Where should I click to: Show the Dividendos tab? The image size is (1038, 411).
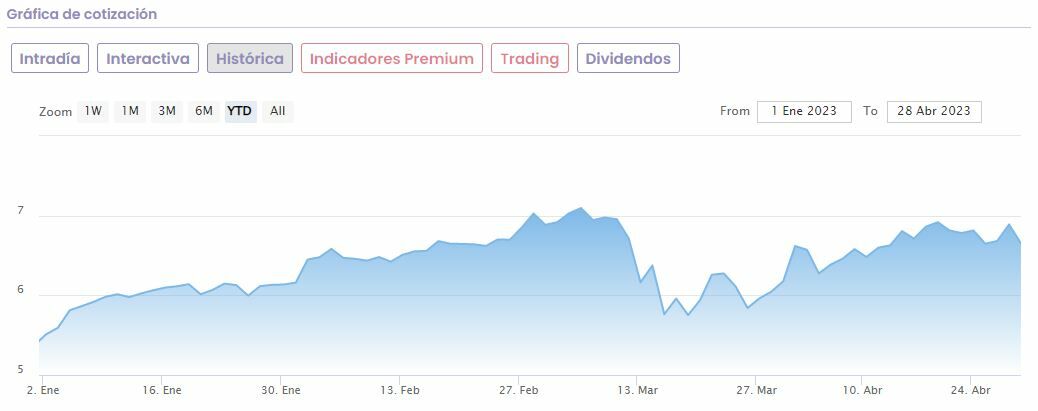[628, 58]
